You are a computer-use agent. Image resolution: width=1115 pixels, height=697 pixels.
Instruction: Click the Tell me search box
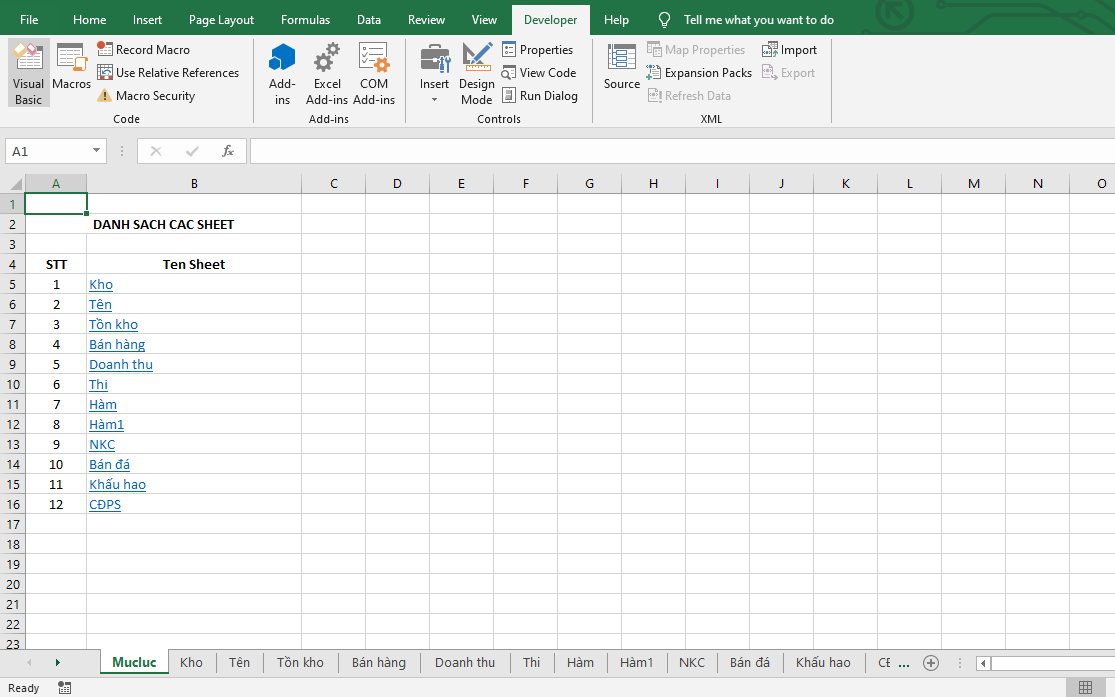pyautogui.click(x=758, y=20)
